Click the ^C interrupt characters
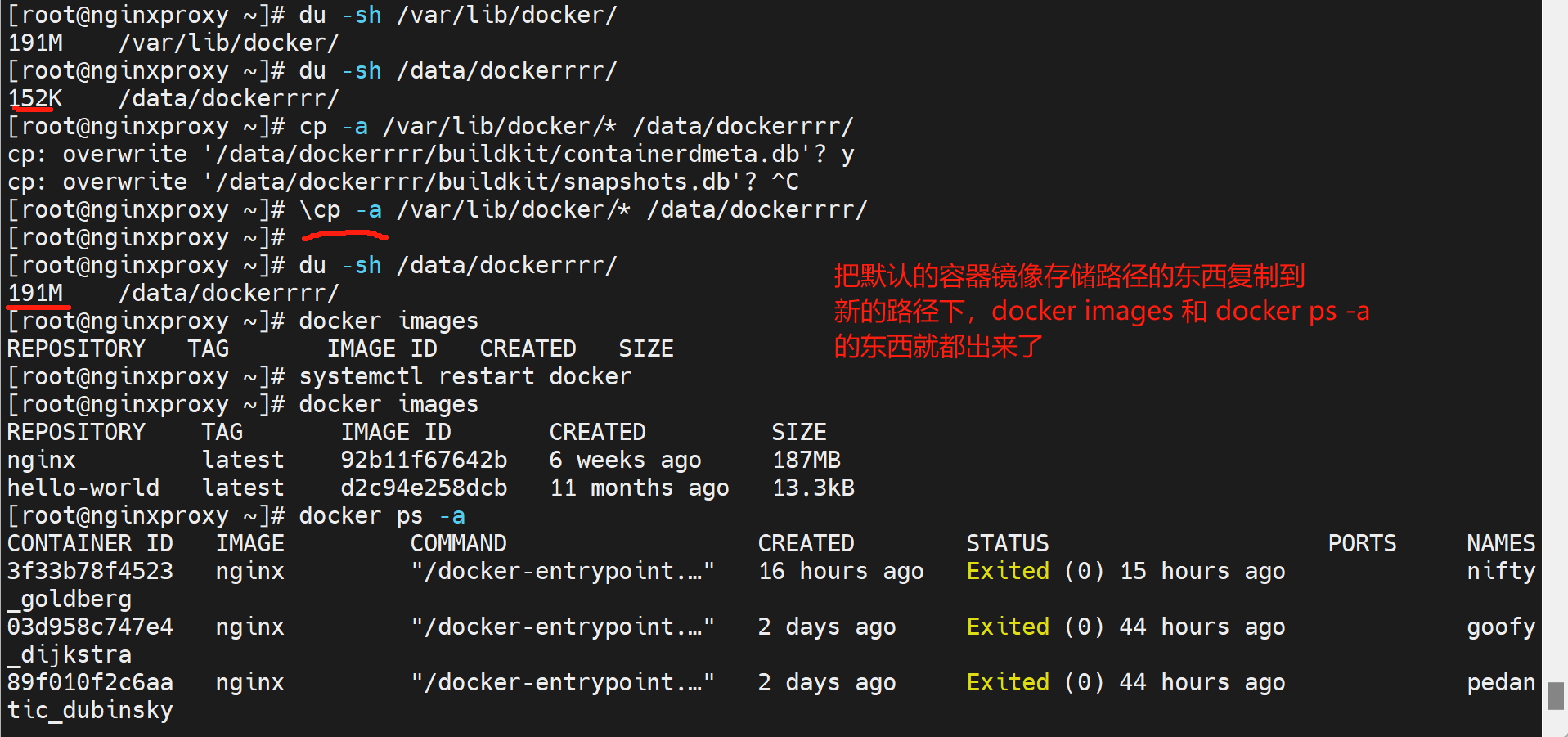The height and width of the screenshot is (737, 1568). tap(785, 182)
